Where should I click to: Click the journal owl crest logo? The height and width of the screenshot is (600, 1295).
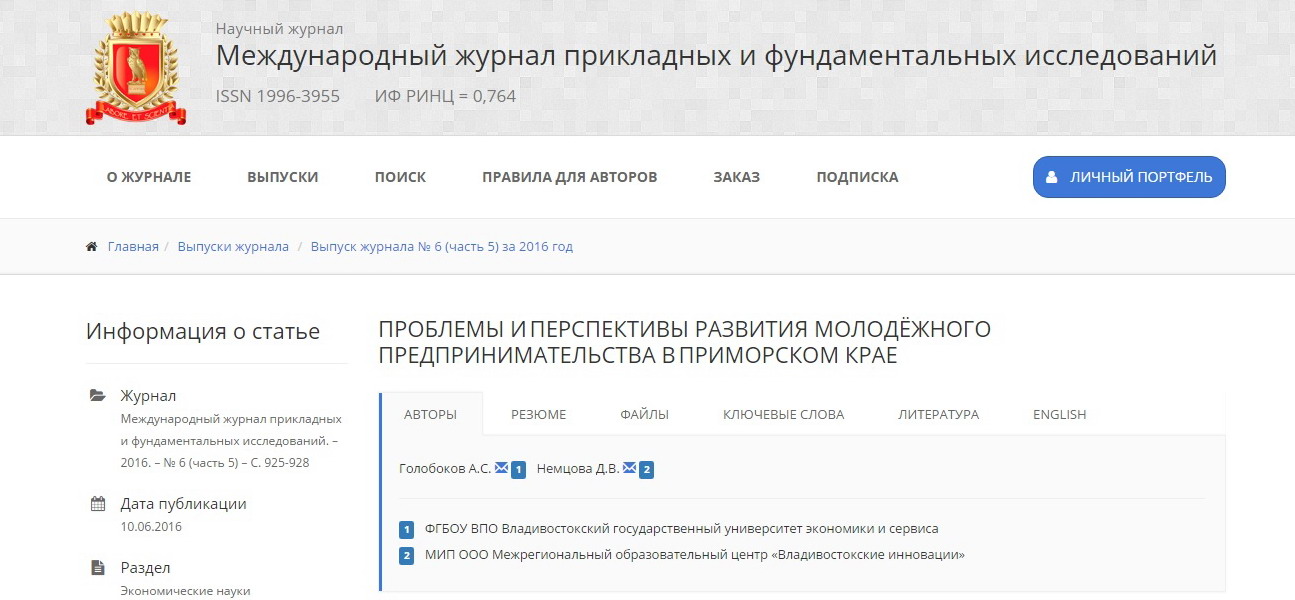[135, 68]
